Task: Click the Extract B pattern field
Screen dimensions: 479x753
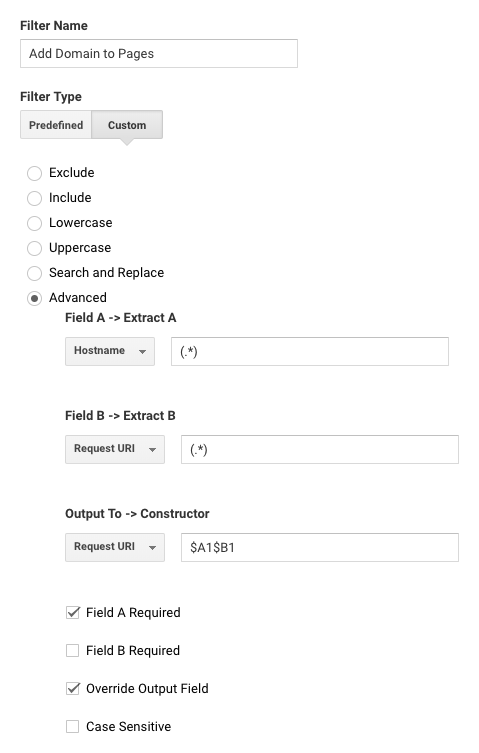Action: point(320,449)
